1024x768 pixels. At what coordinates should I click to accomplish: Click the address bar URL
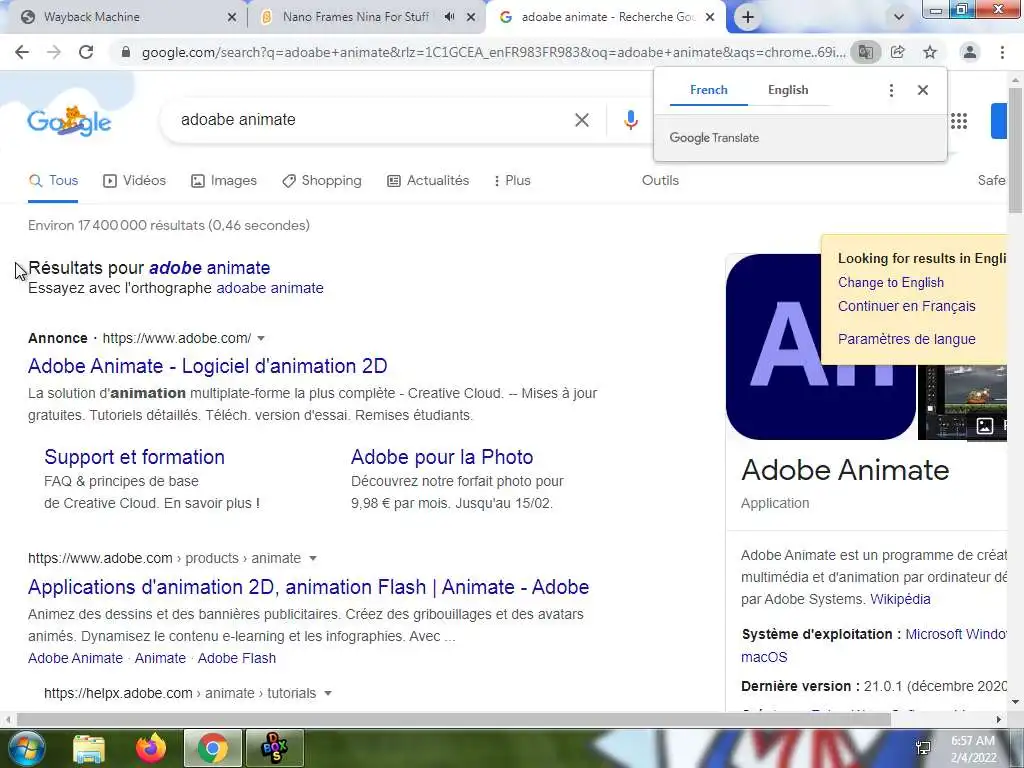(493, 52)
